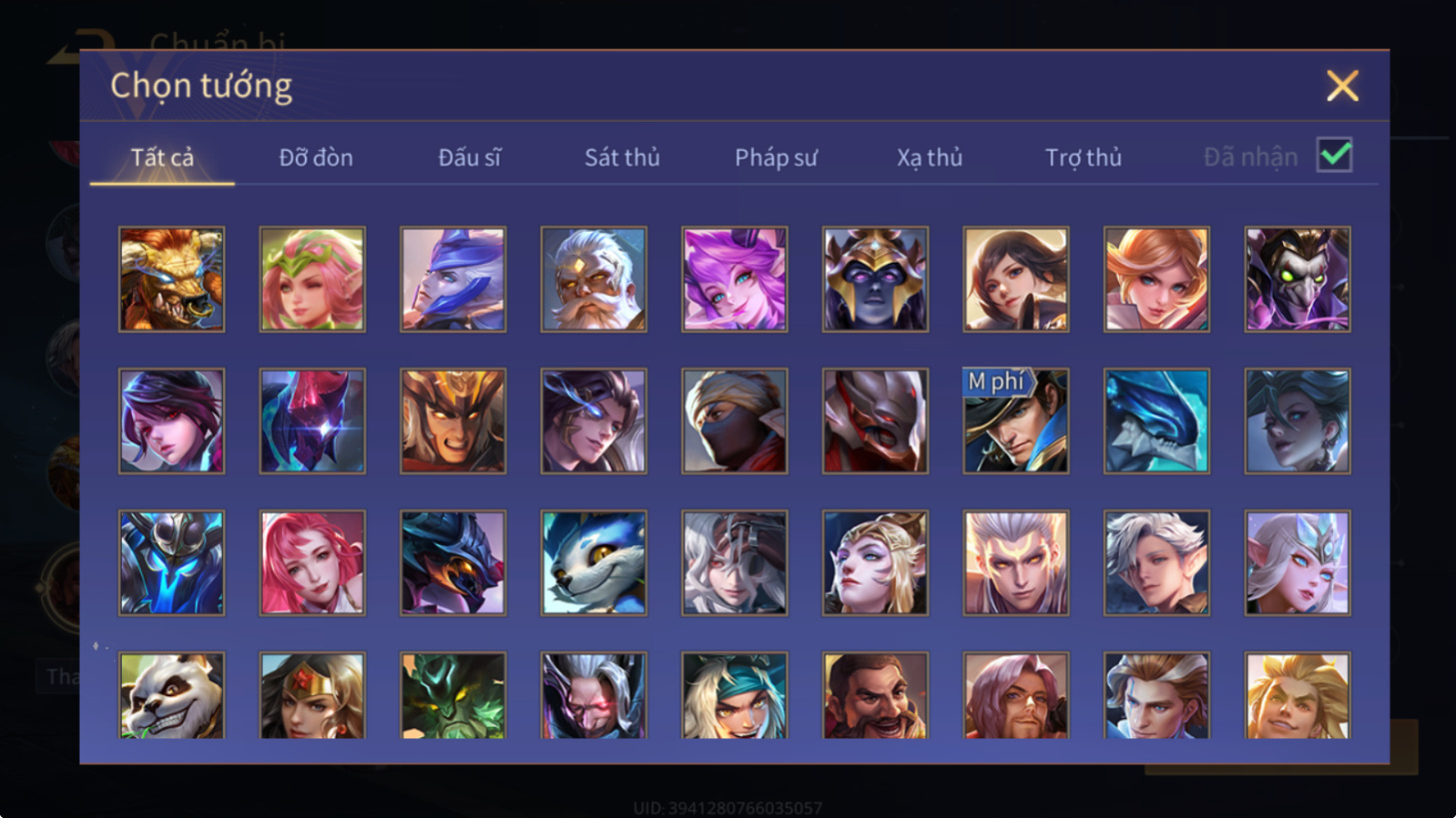Go to the 'Đấu sĩ' tab
Screen dimensions: 1456x818
pos(469,158)
